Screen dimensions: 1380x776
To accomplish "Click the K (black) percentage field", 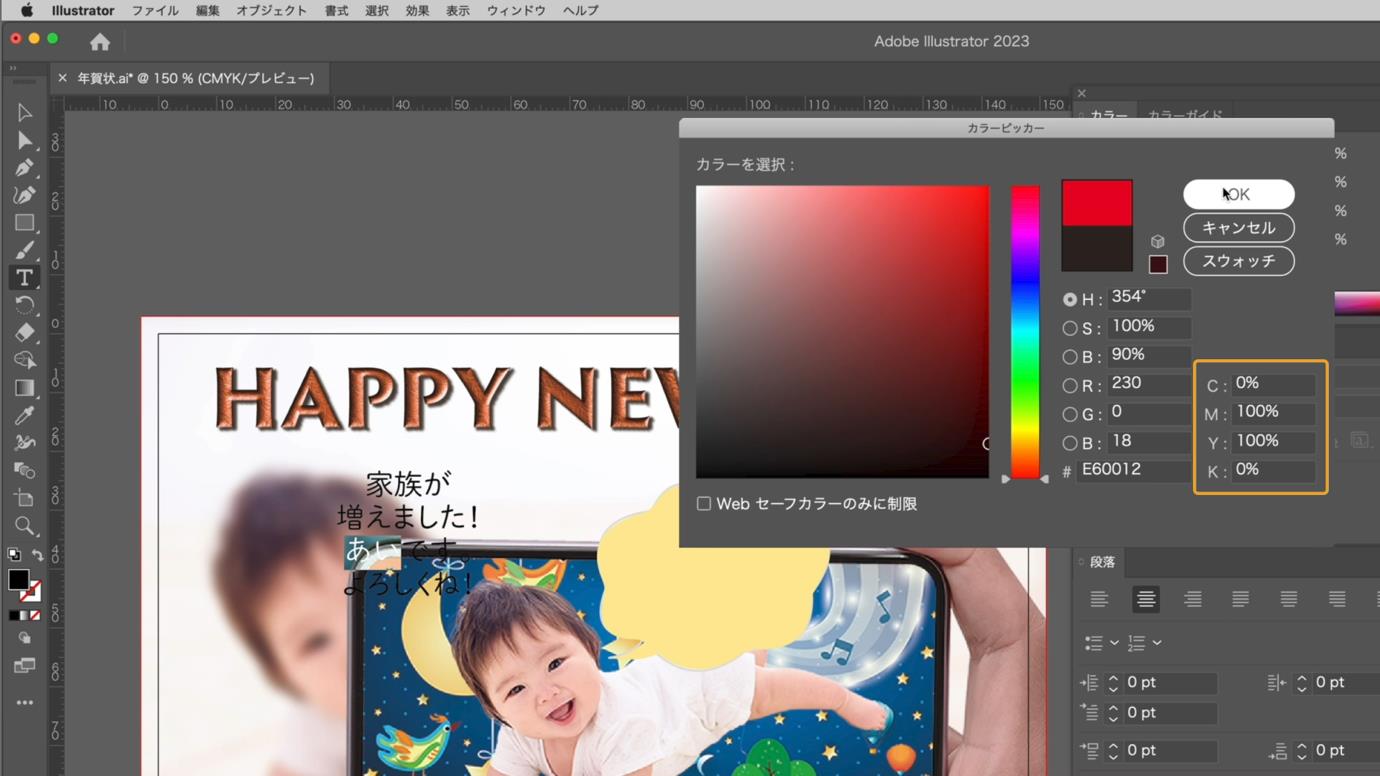I will (x=1272, y=470).
